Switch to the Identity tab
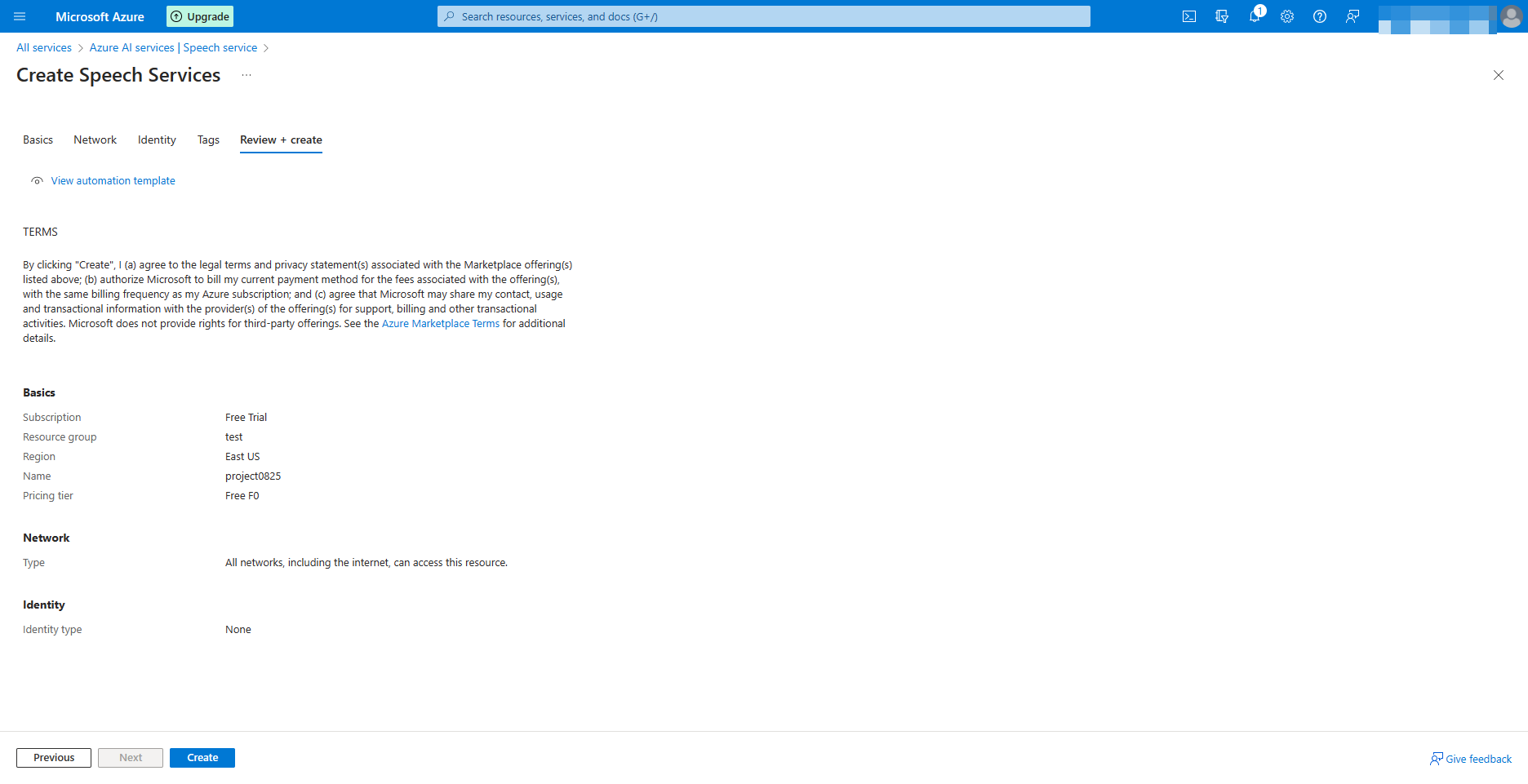 [157, 140]
